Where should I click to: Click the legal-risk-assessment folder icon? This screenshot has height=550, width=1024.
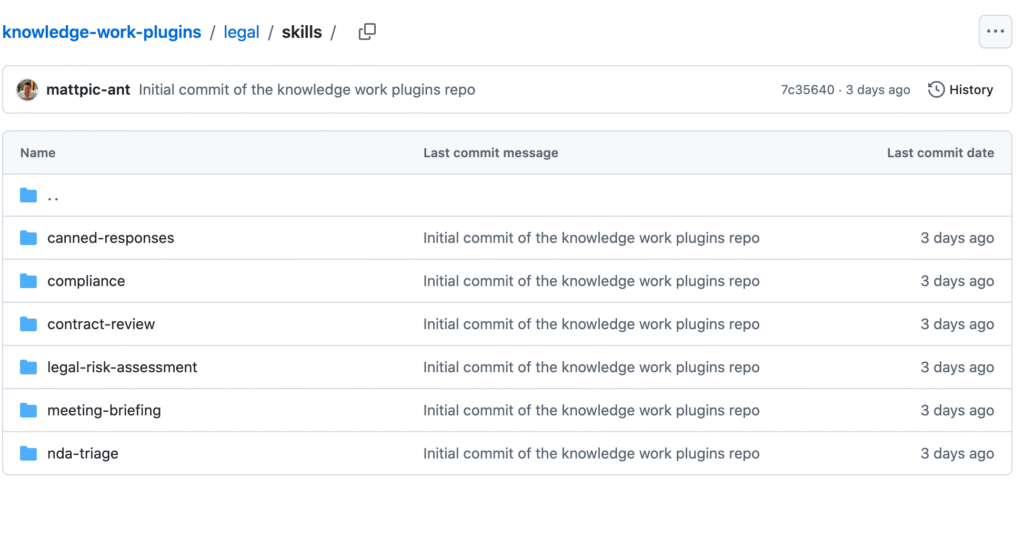point(29,367)
